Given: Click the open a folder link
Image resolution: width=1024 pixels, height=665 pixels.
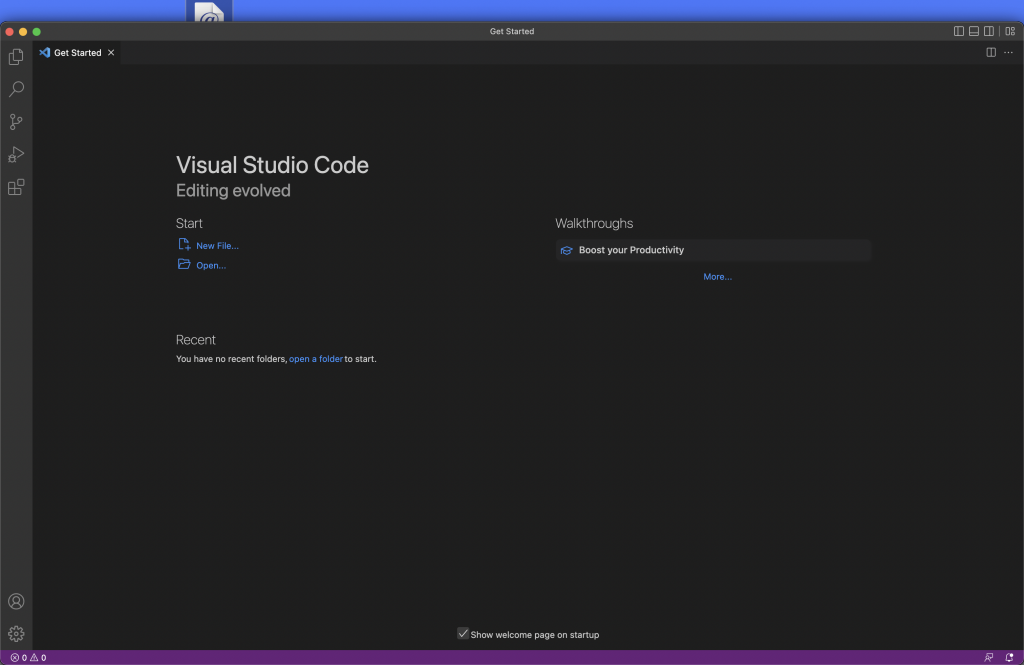Looking at the screenshot, I should click(315, 359).
